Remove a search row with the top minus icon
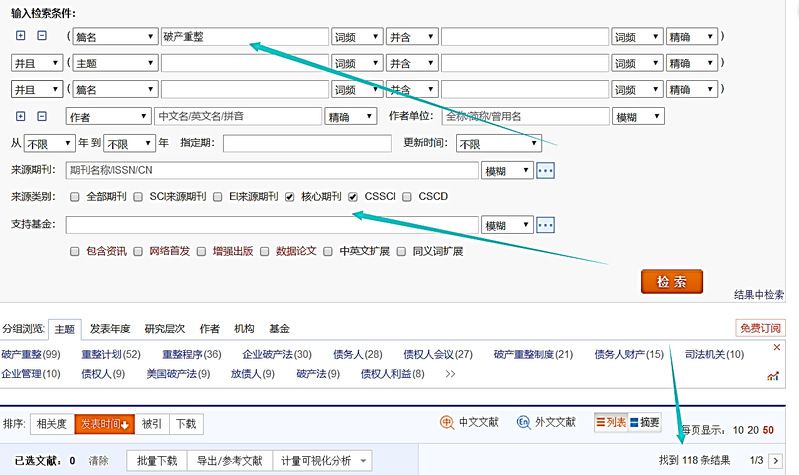 coord(42,36)
